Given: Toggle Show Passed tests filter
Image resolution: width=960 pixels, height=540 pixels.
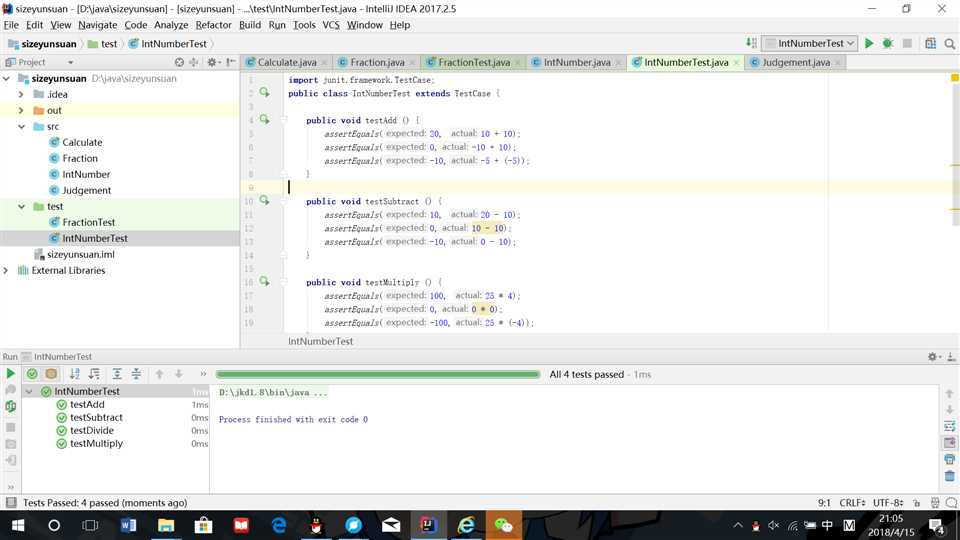Looking at the screenshot, I should click(32, 373).
